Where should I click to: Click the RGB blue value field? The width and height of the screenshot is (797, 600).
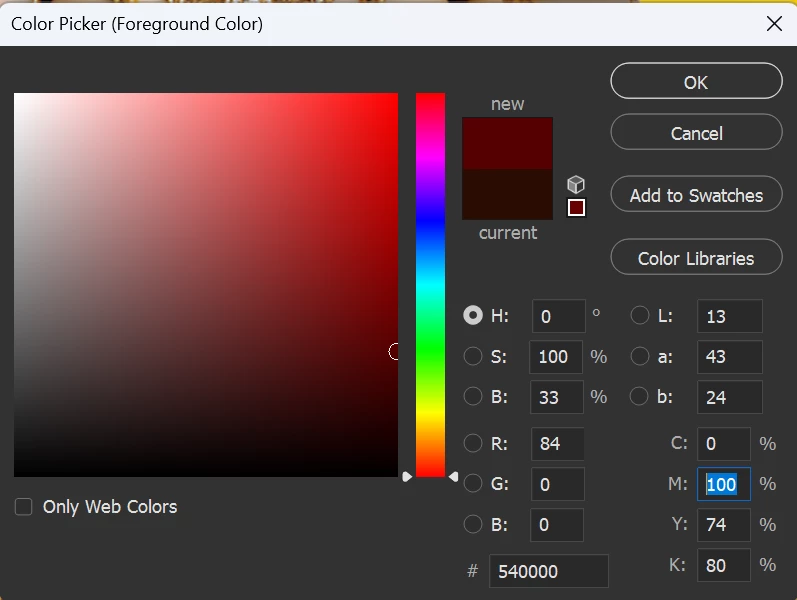pyautogui.click(x=557, y=525)
